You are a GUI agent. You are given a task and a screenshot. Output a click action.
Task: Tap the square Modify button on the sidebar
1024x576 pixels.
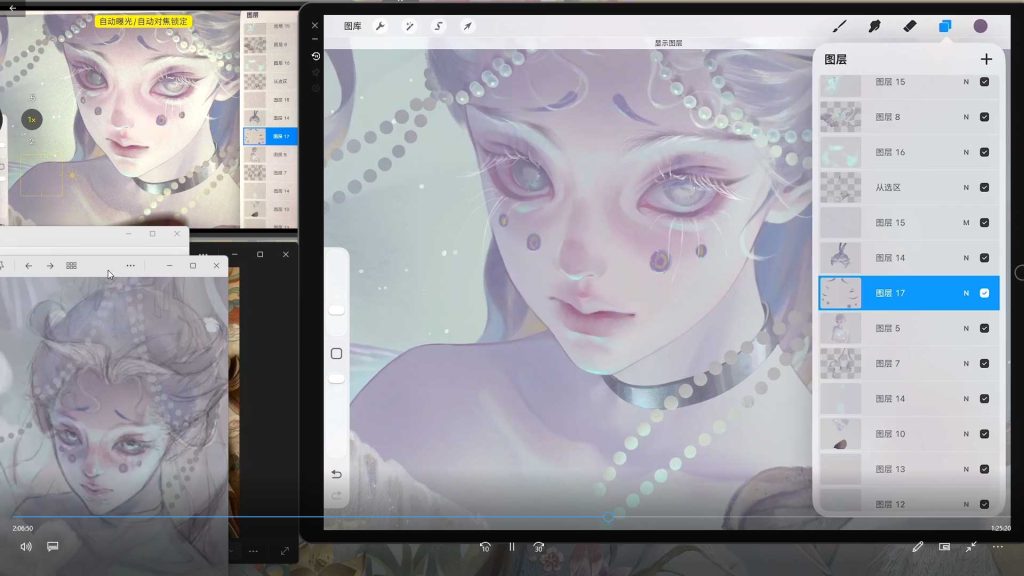(x=336, y=354)
